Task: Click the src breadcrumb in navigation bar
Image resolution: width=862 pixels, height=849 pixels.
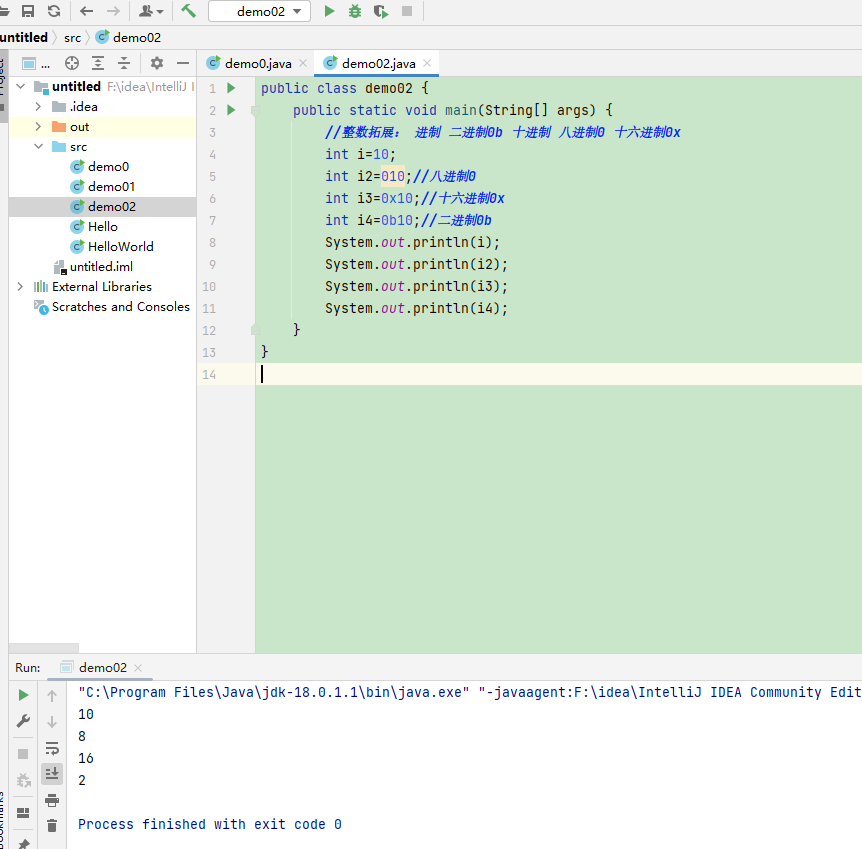Action: [72, 37]
